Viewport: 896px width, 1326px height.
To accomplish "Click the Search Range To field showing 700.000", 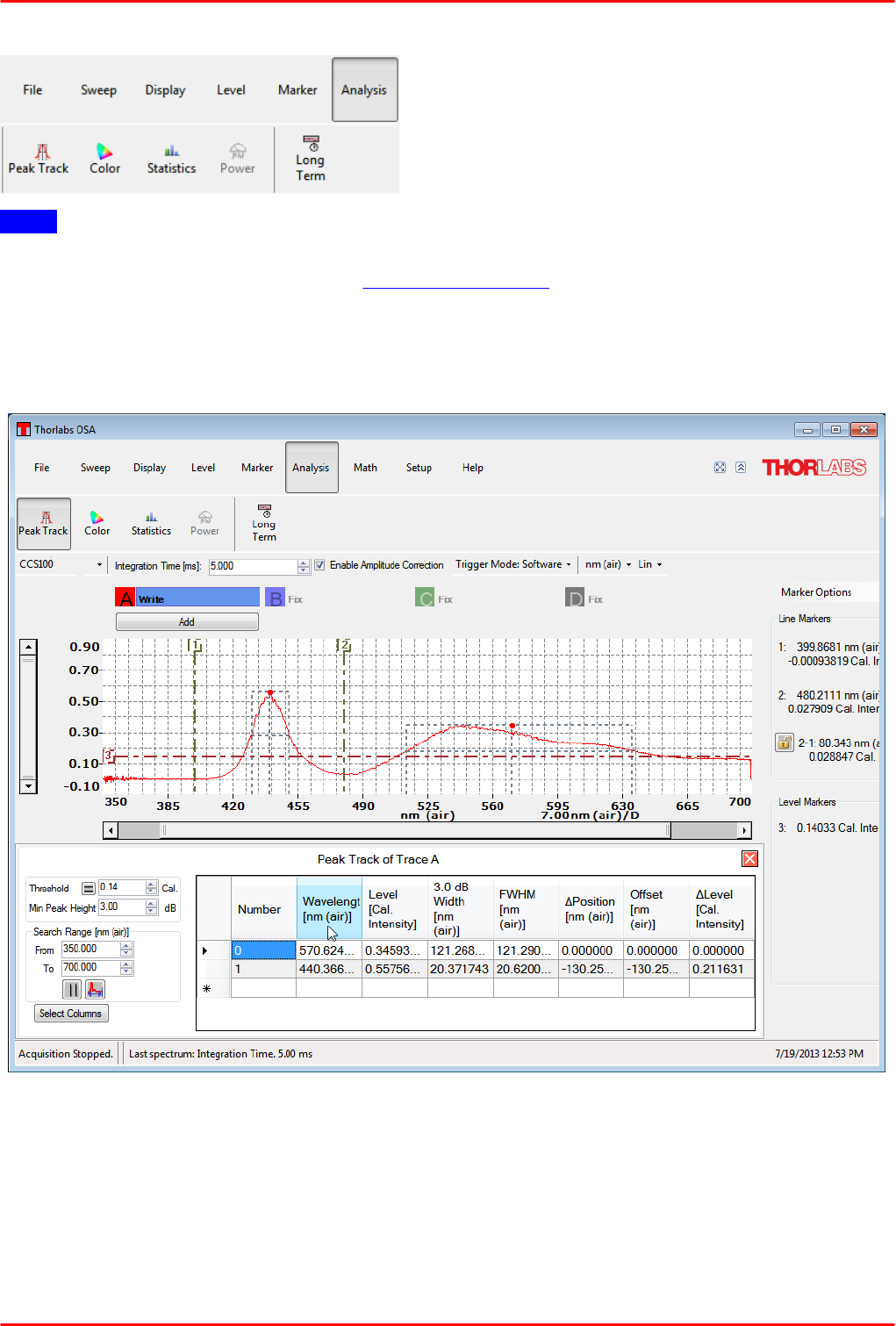I will [x=91, y=968].
